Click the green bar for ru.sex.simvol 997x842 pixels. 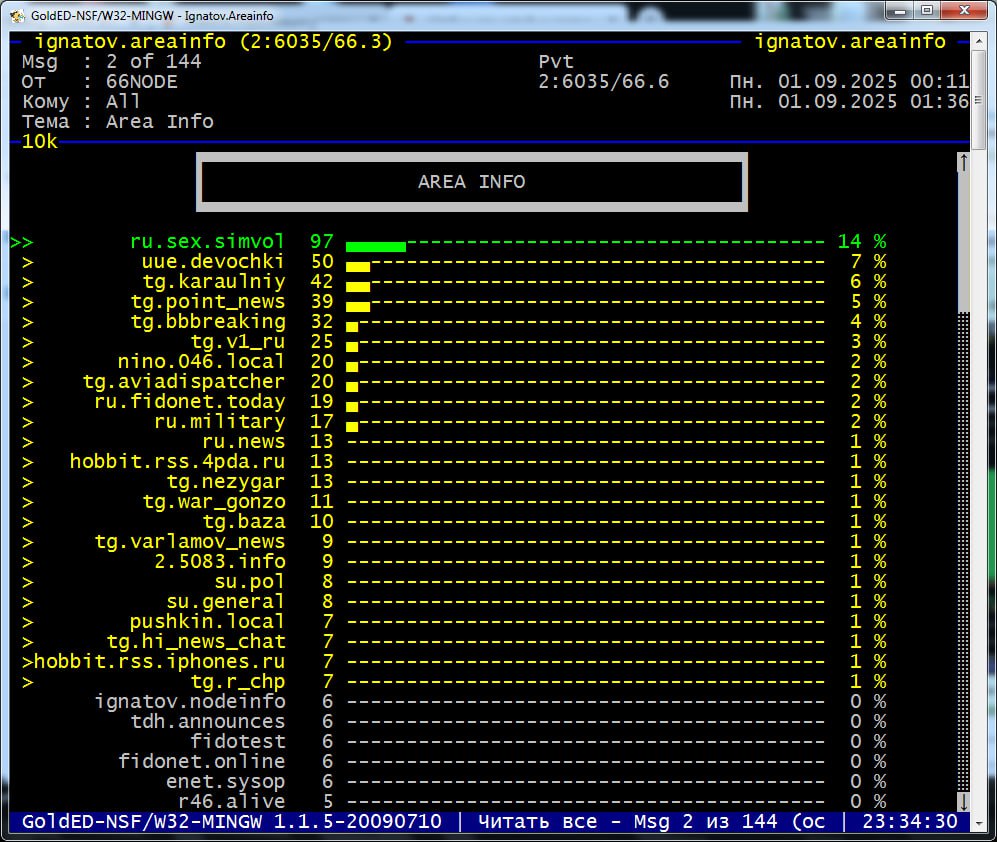coord(375,245)
